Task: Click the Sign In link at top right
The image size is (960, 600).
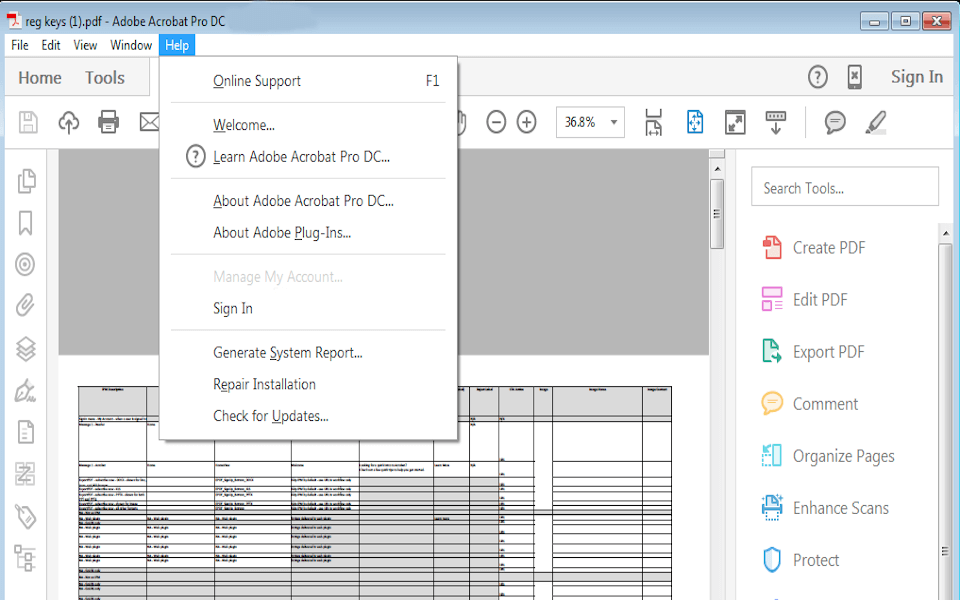Action: (x=917, y=77)
